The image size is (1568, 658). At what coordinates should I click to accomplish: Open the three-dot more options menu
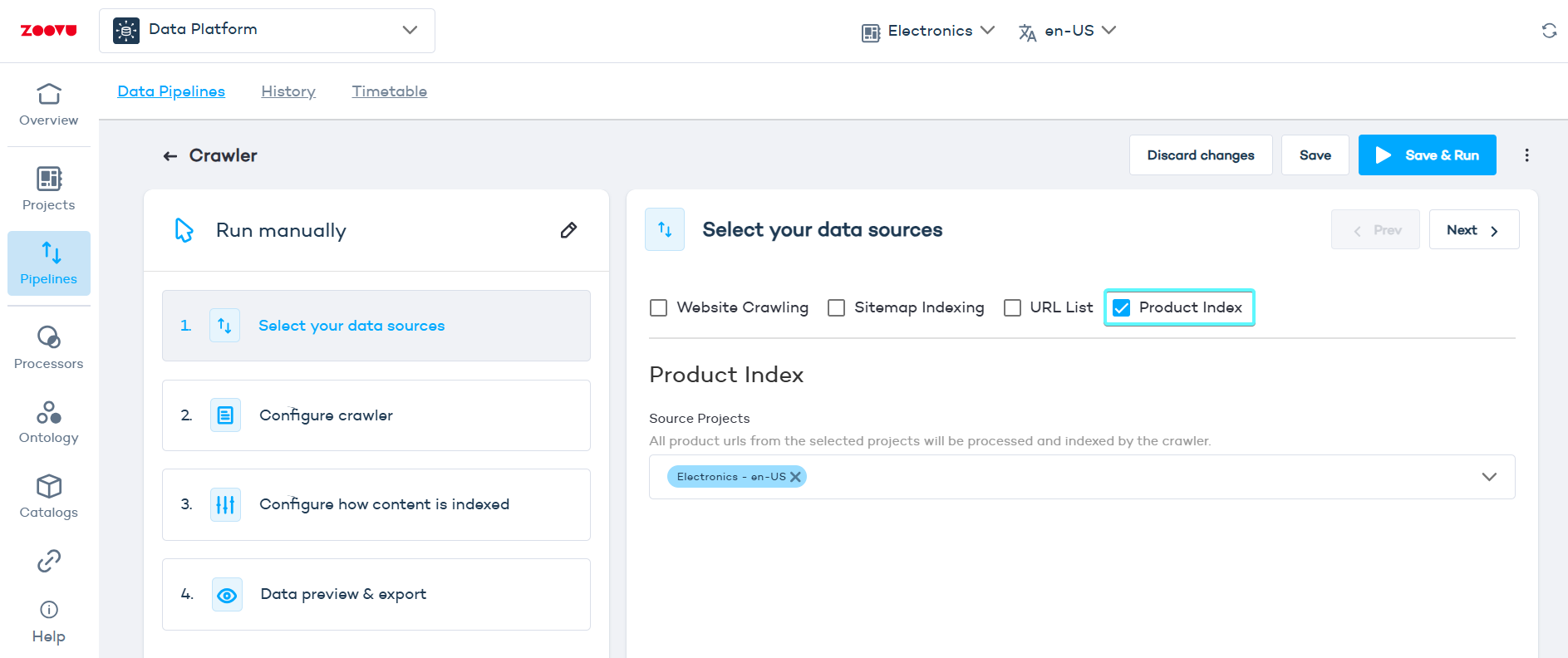tap(1526, 155)
